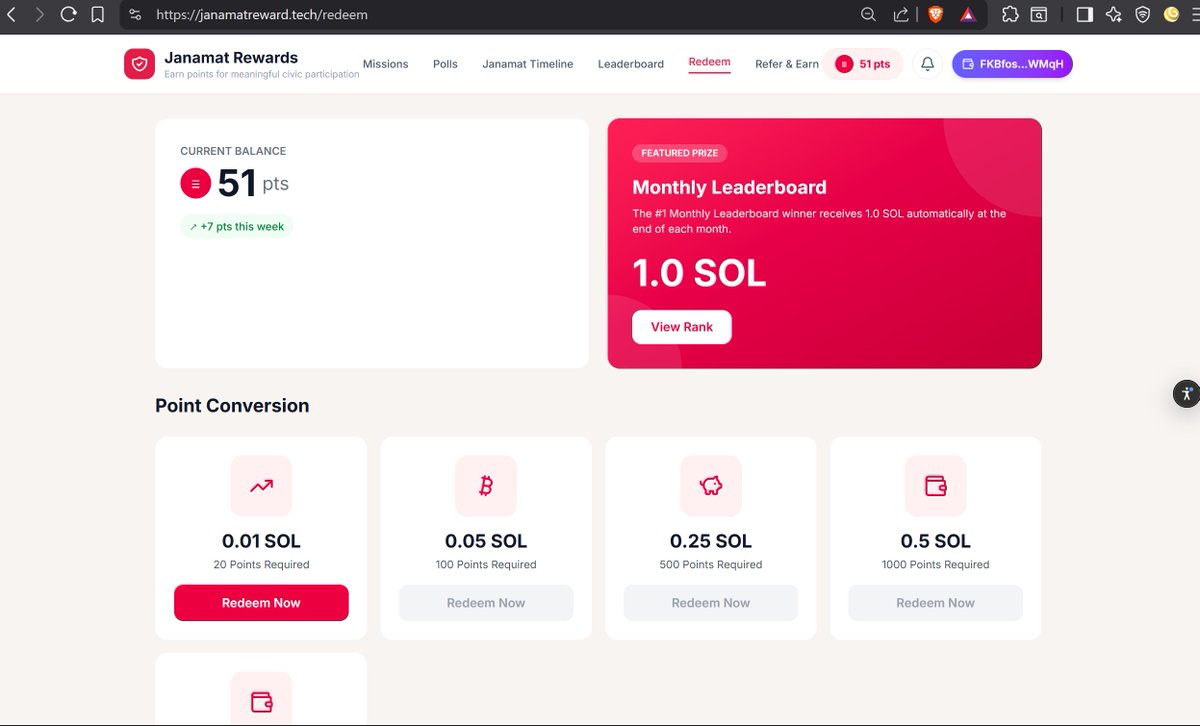
Task: Click the share page icon
Action: [901, 14]
